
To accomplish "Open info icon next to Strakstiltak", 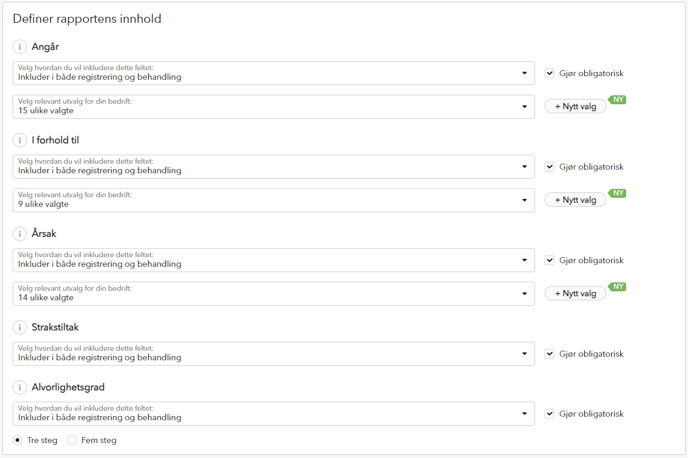I will coord(19,327).
